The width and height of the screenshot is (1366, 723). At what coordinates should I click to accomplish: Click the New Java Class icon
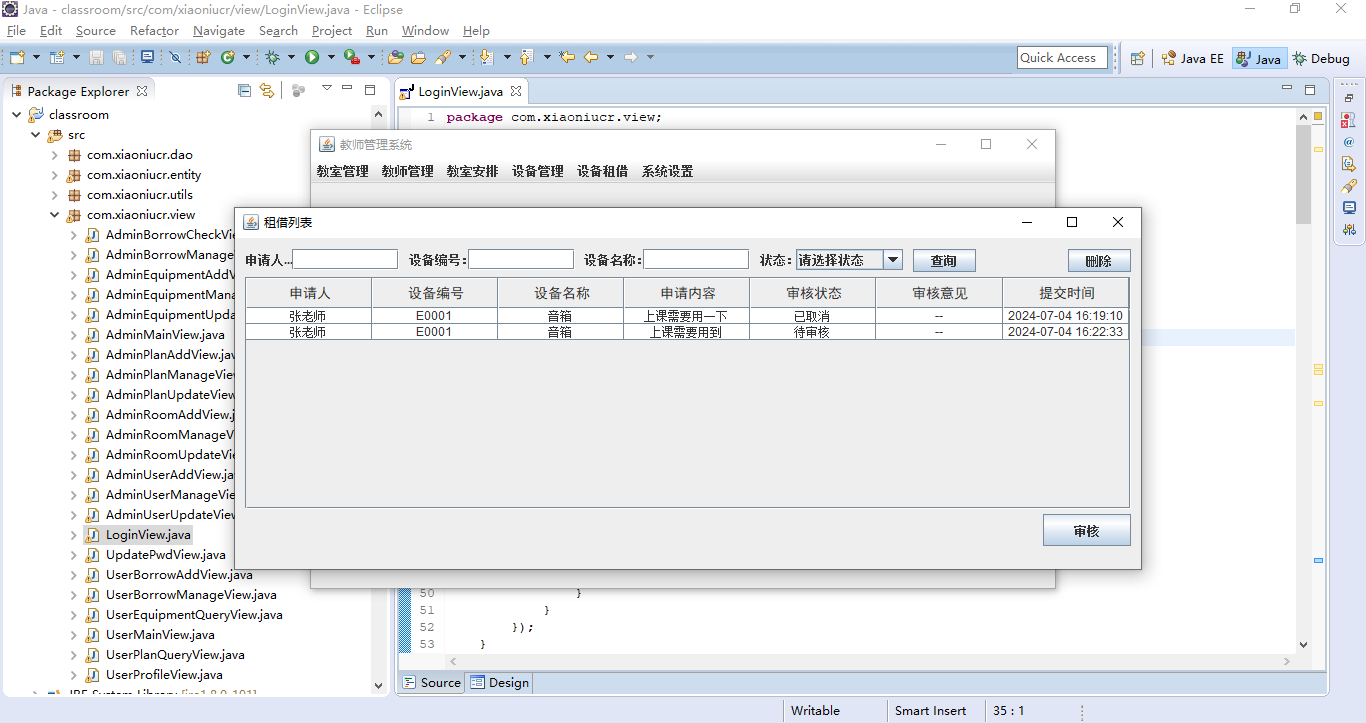click(x=227, y=58)
